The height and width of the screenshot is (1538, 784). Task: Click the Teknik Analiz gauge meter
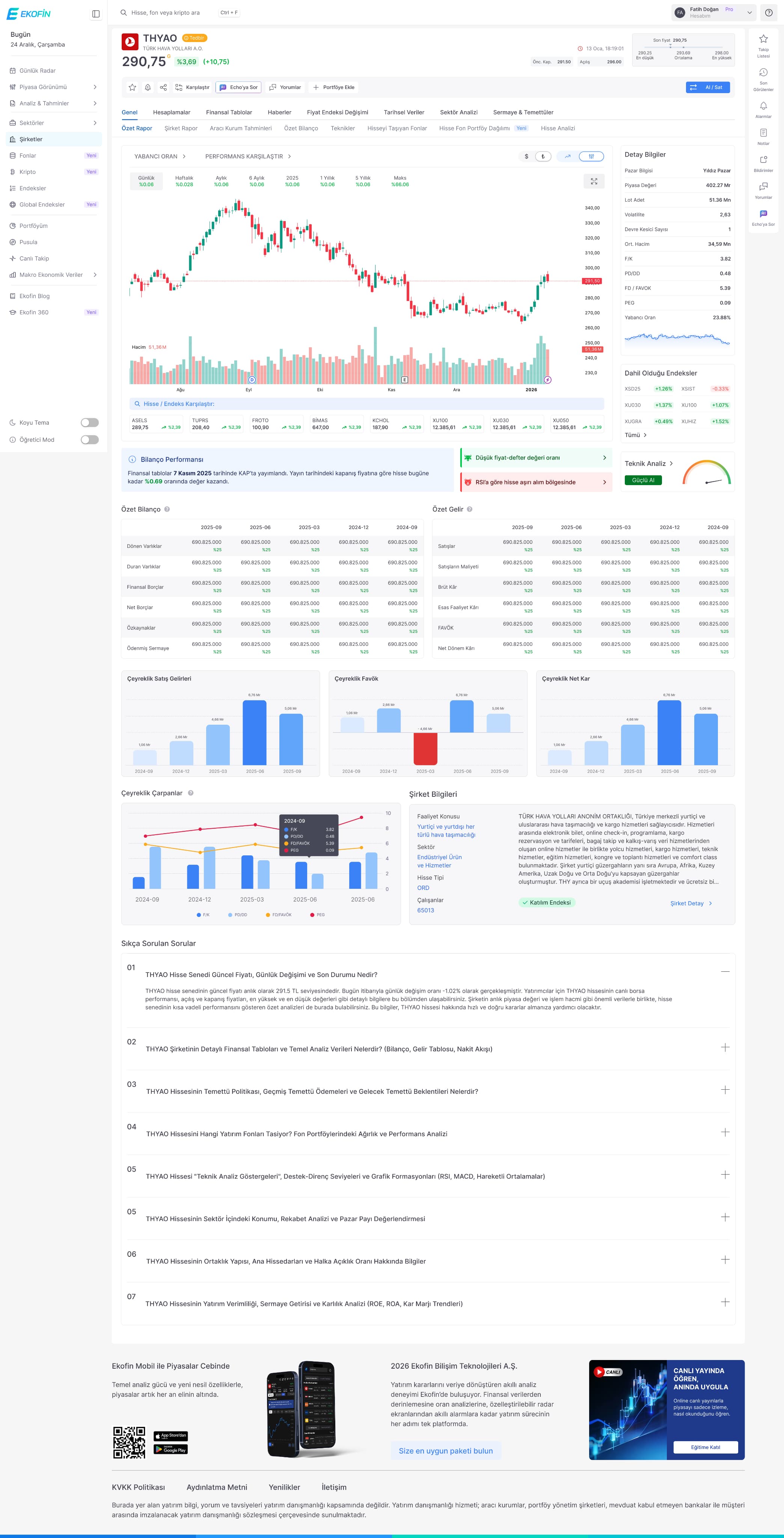tap(706, 472)
